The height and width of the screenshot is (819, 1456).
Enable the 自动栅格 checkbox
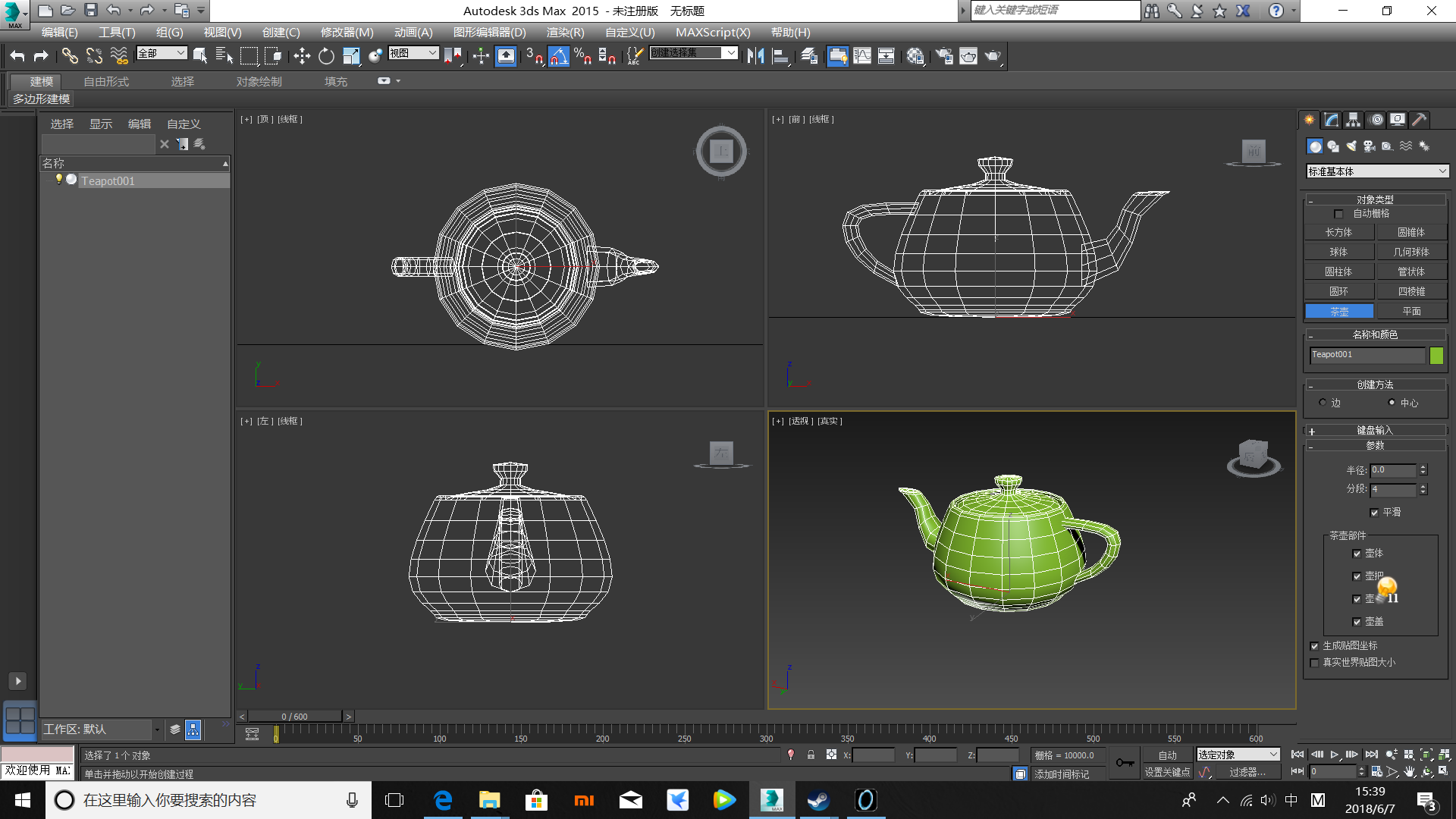point(1339,214)
